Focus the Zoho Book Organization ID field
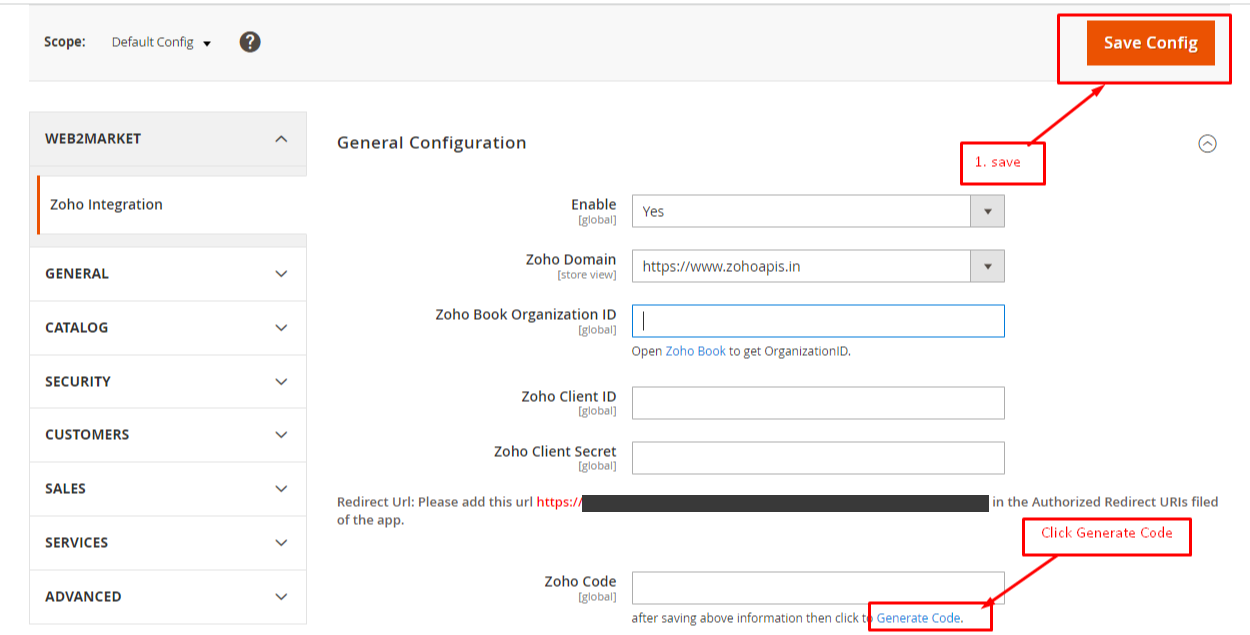 click(817, 321)
